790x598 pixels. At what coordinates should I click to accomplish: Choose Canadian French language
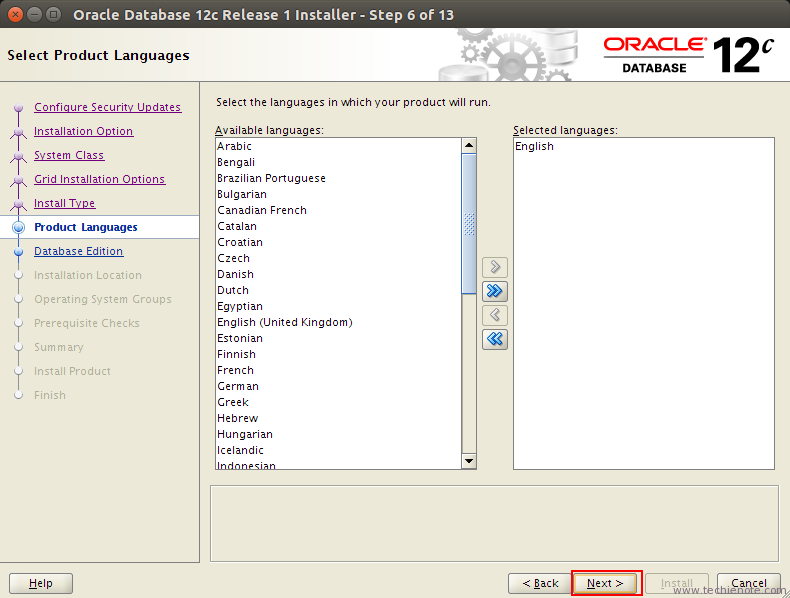point(338,210)
